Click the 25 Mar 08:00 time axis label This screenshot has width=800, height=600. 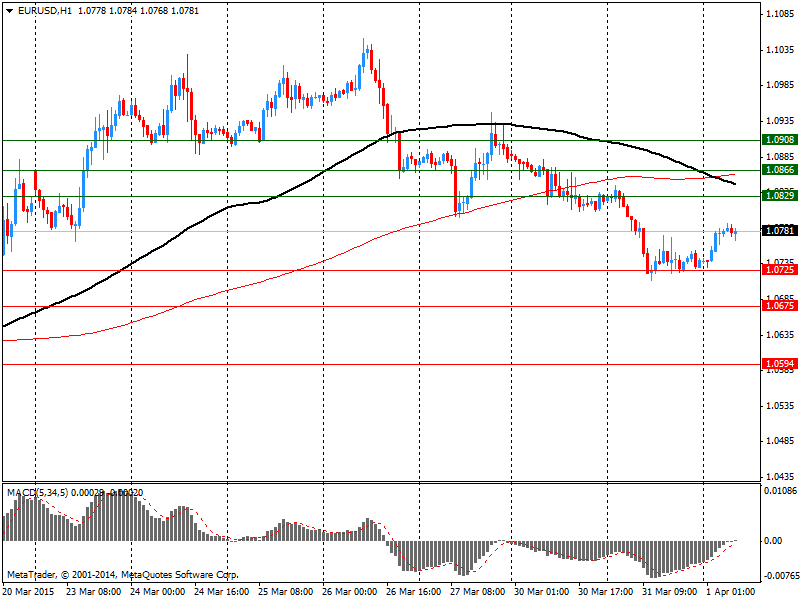[286, 592]
